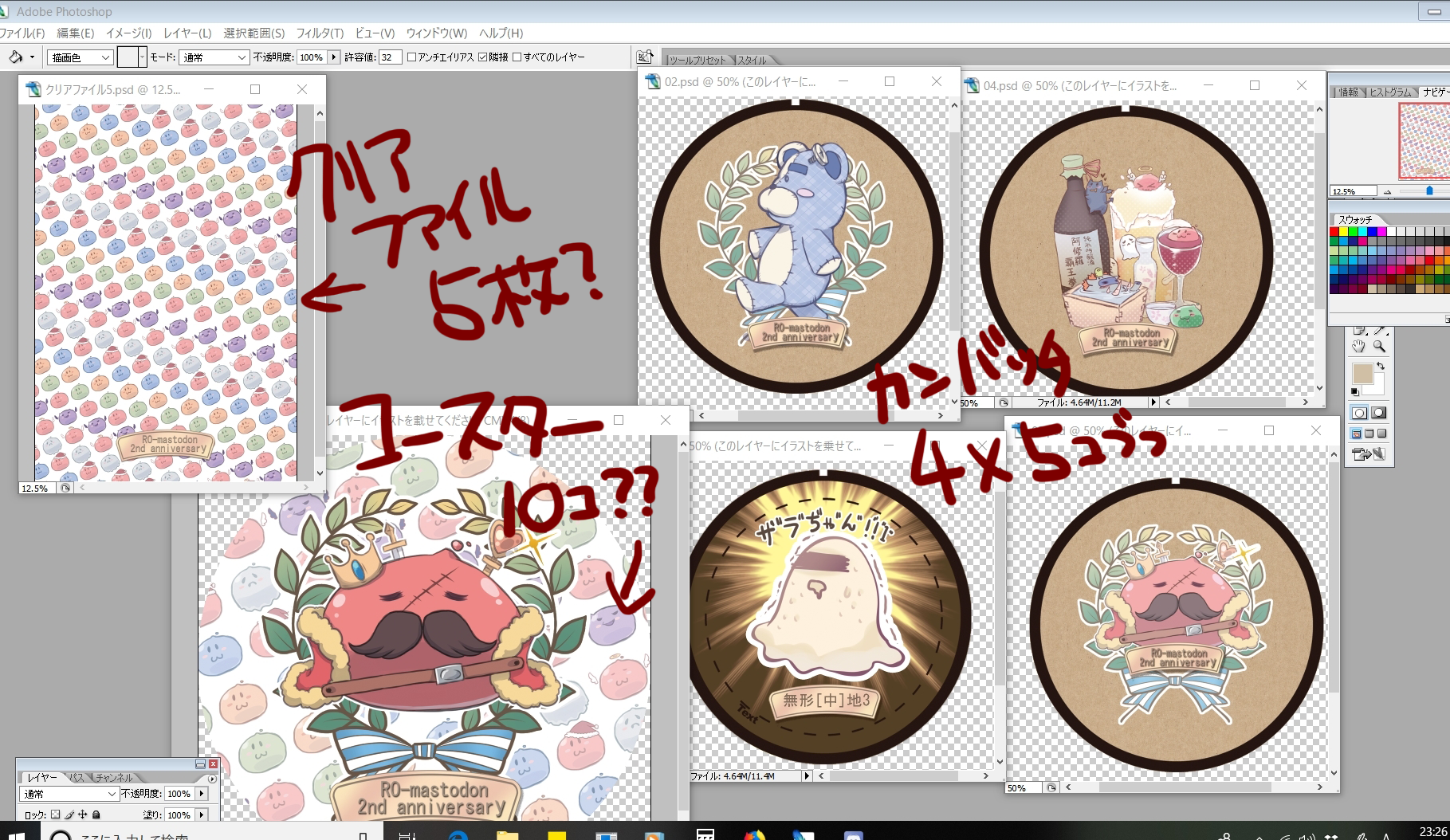The image size is (1450, 840).
Task: Open the モード blending mode dropdown
Action: click(214, 57)
